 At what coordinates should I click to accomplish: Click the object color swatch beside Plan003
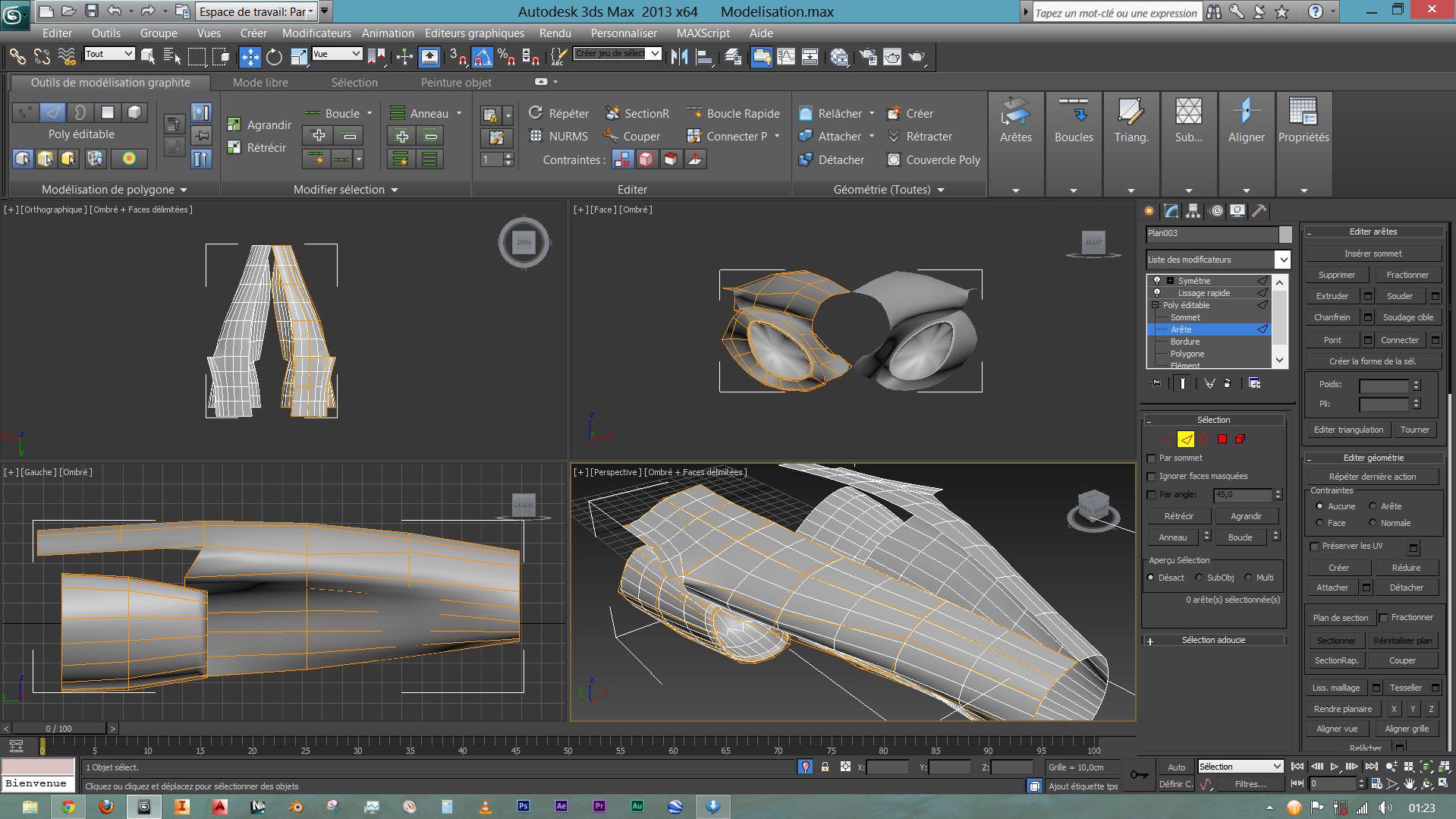[1285, 234]
